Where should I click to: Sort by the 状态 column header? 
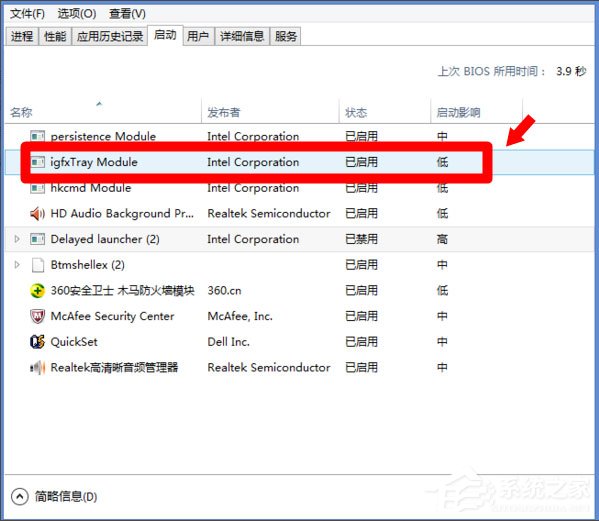coord(385,112)
